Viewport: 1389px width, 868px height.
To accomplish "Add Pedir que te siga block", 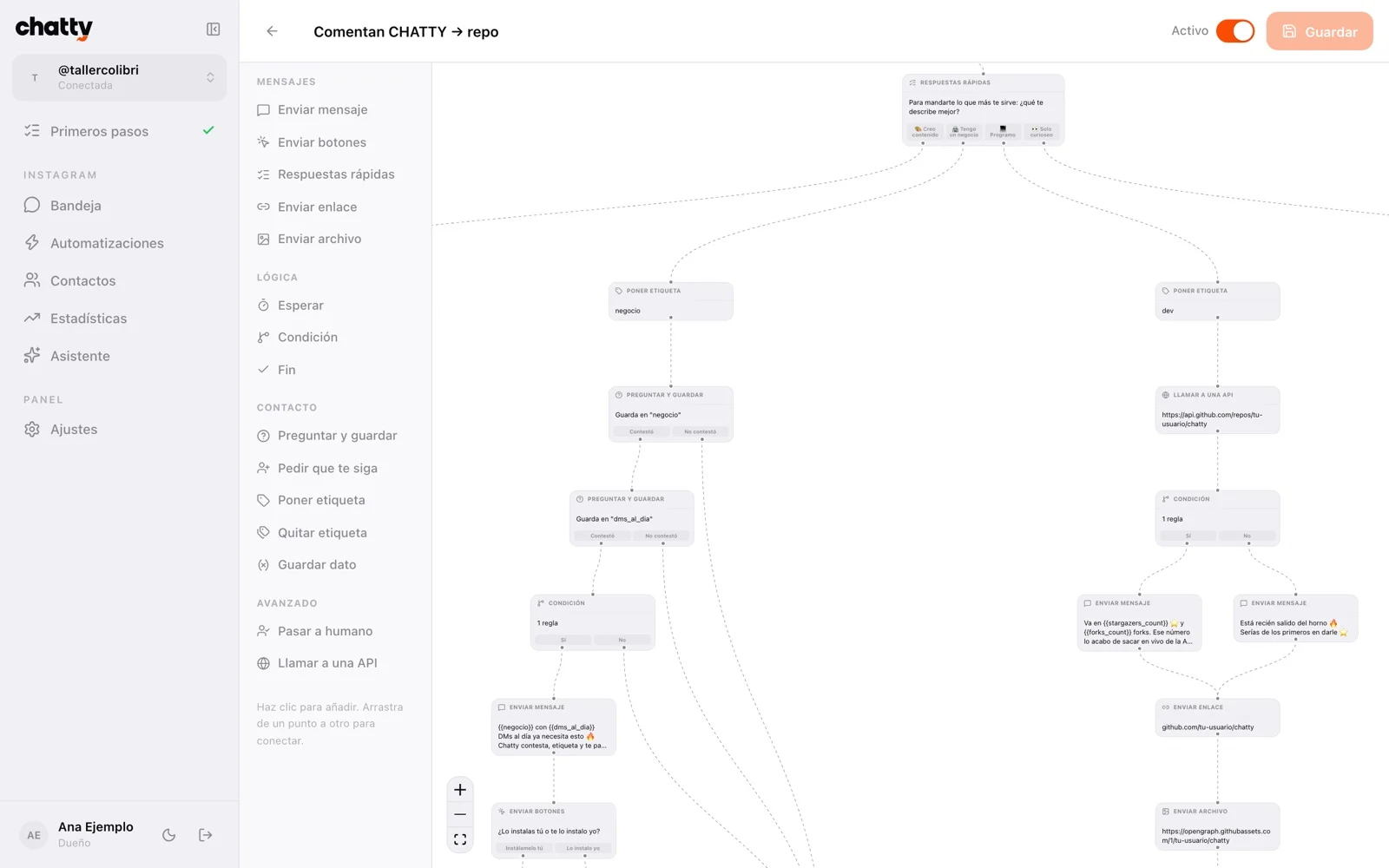I will [335, 468].
